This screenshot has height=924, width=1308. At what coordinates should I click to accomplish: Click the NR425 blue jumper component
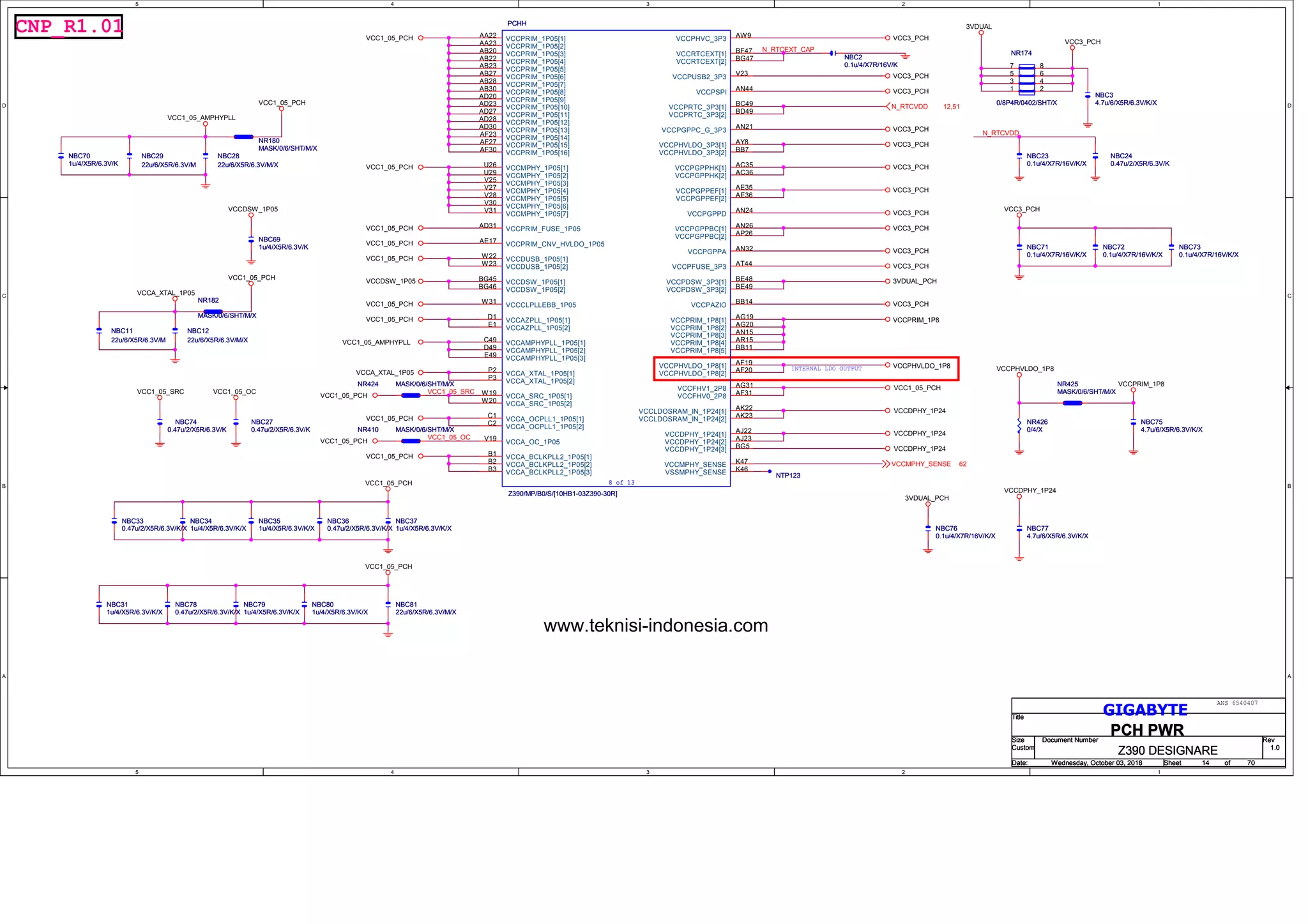point(1072,403)
